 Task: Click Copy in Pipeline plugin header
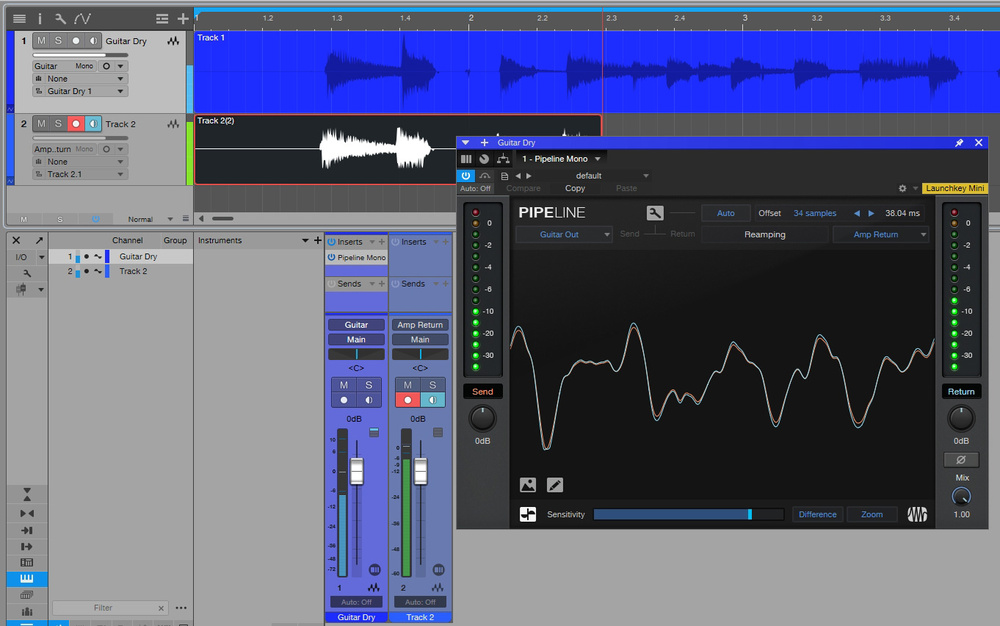tap(575, 188)
